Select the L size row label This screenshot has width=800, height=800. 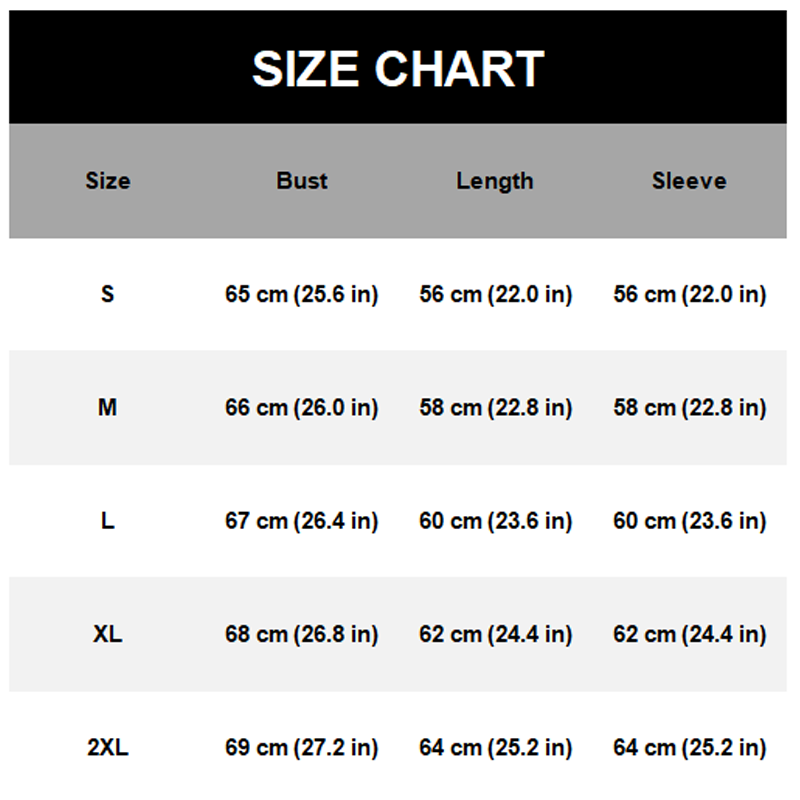[108, 521]
